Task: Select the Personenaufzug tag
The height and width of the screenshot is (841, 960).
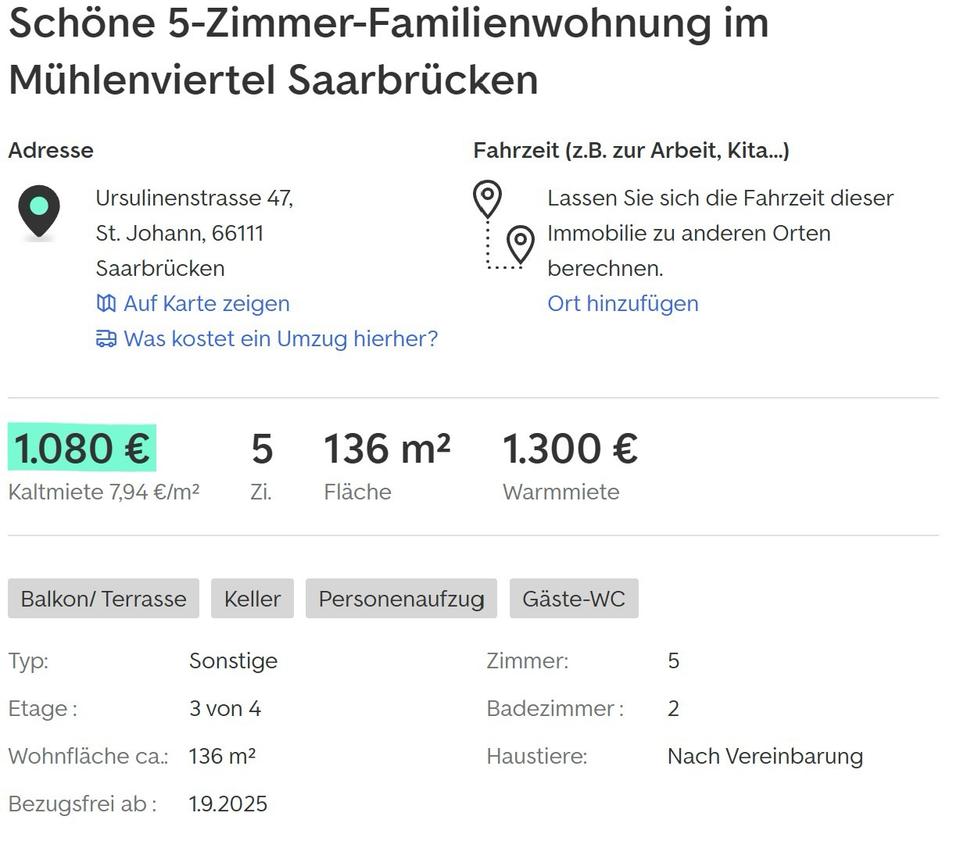Action: click(401, 599)
